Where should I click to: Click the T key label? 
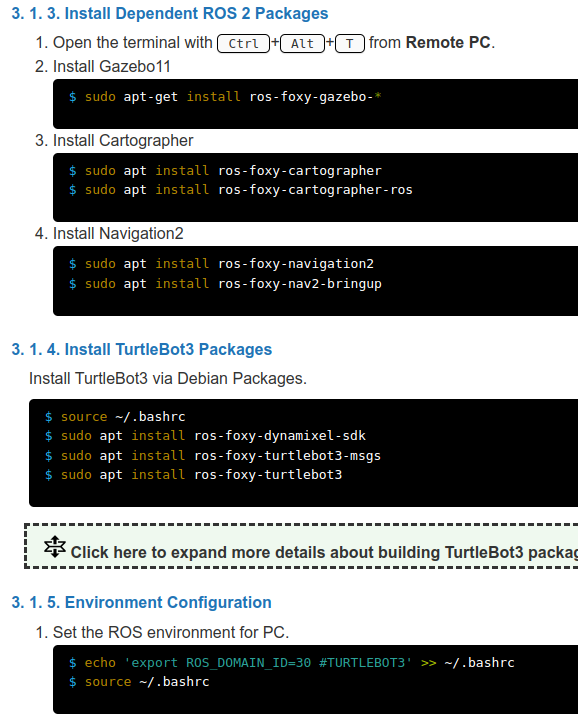pos(350,43)
